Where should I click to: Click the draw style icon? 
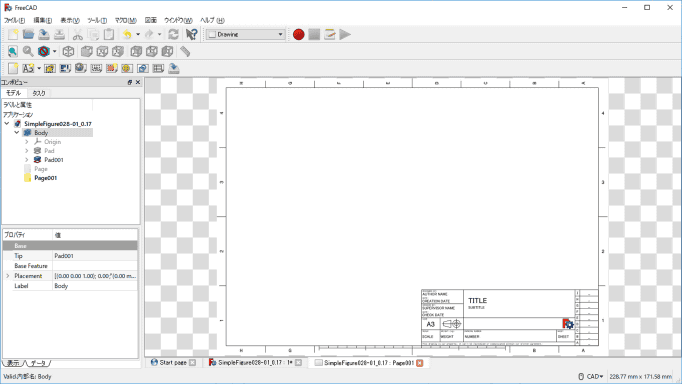[x=43, y=51]
